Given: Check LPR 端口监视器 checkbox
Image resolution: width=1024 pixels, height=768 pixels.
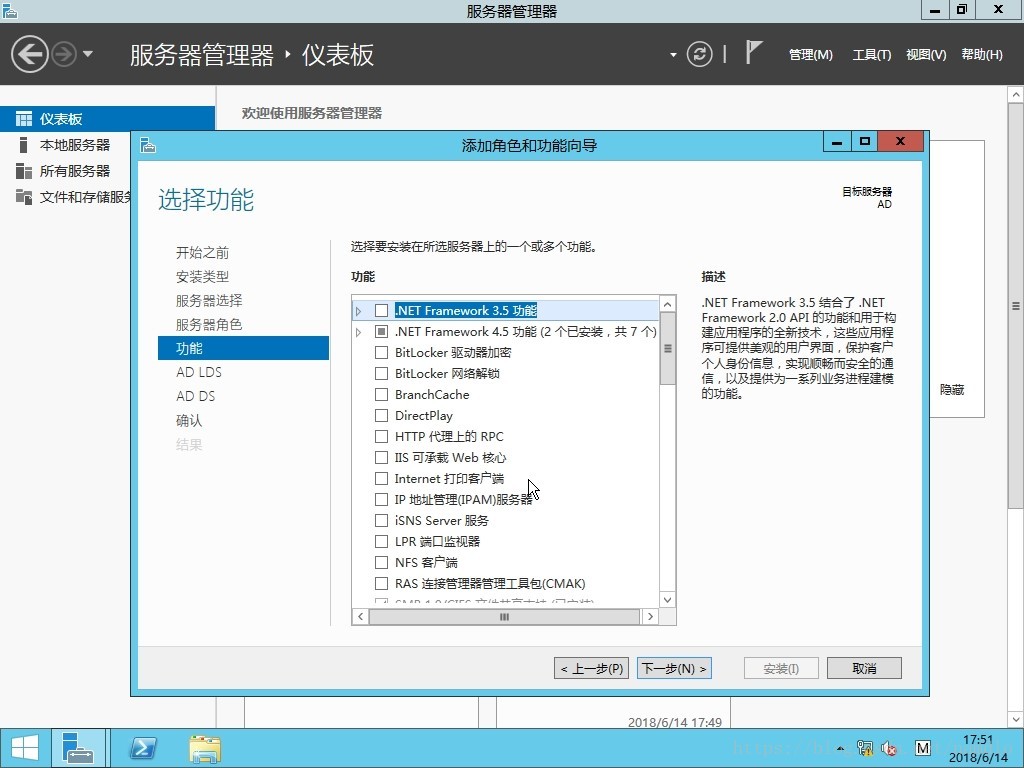Looking at the screenshot, I should [x=381, y=541].
